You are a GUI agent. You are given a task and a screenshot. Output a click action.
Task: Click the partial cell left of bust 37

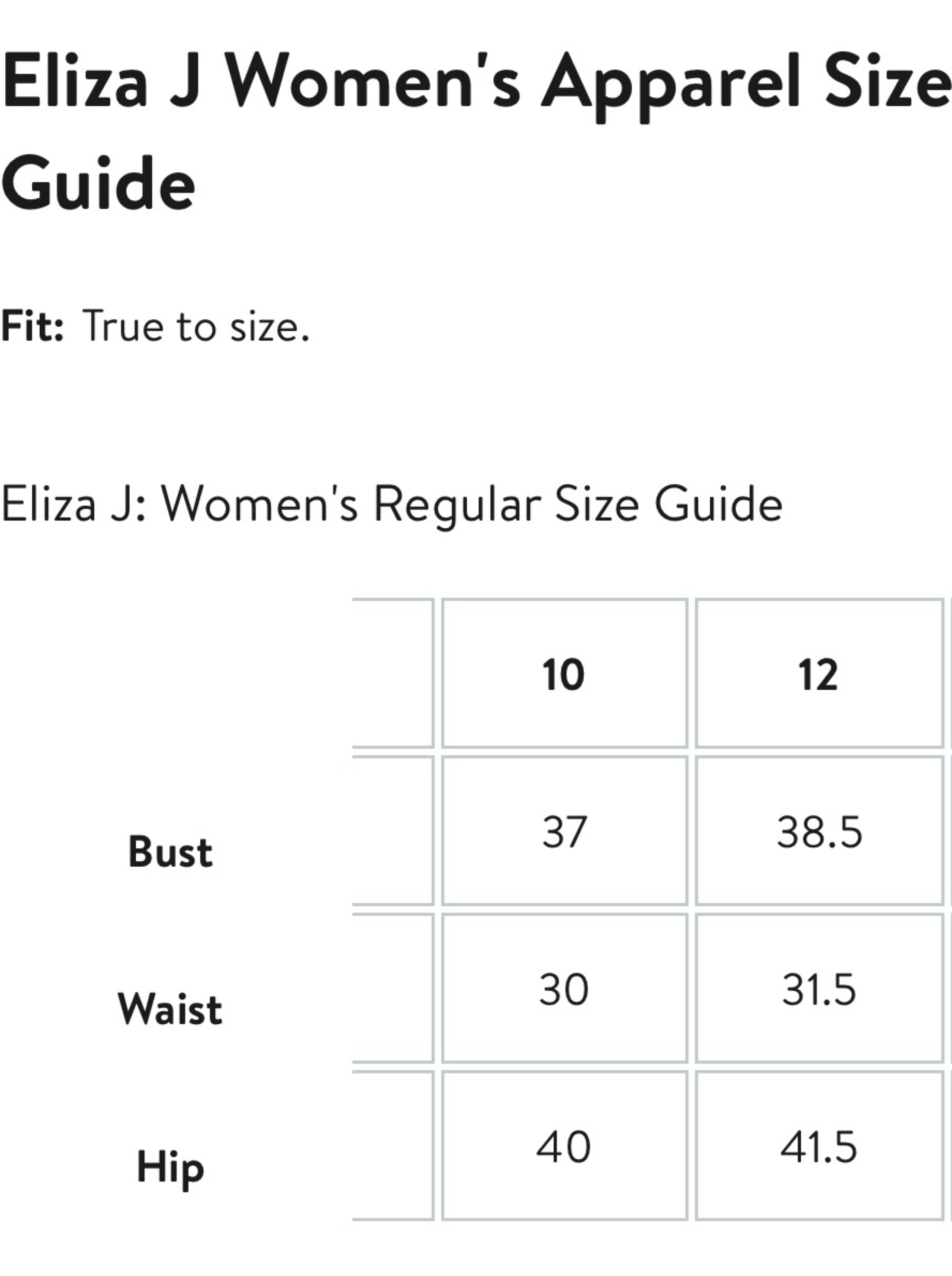click(393, 831)
